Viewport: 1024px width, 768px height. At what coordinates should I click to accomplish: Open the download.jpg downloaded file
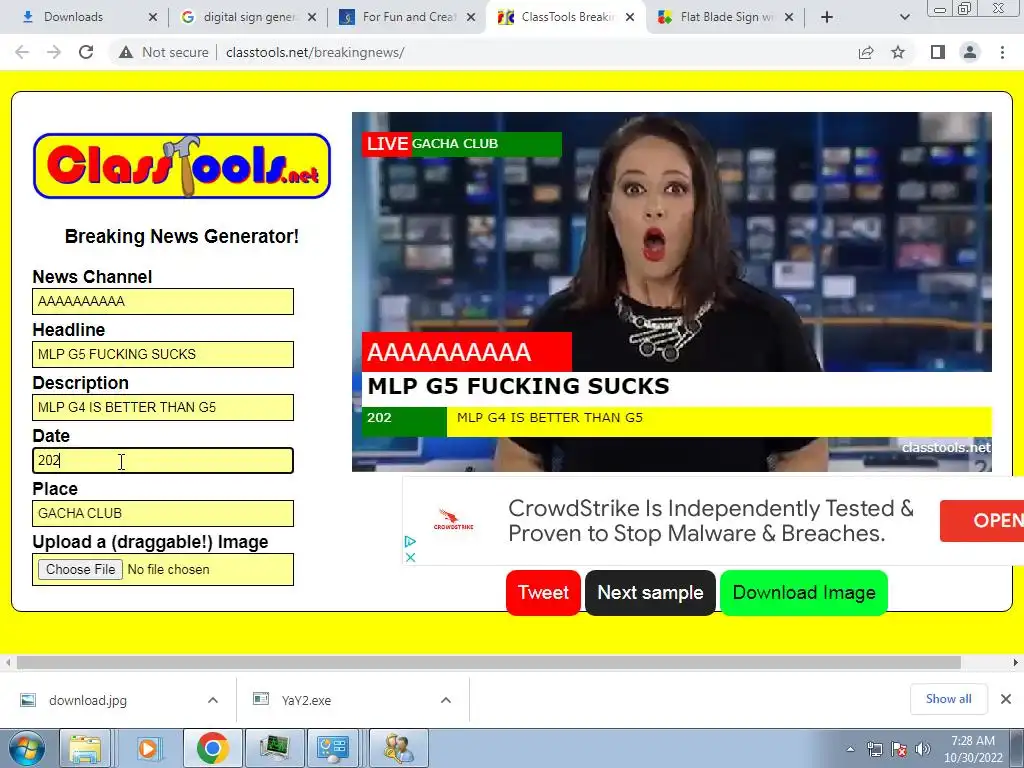point(88,700)
